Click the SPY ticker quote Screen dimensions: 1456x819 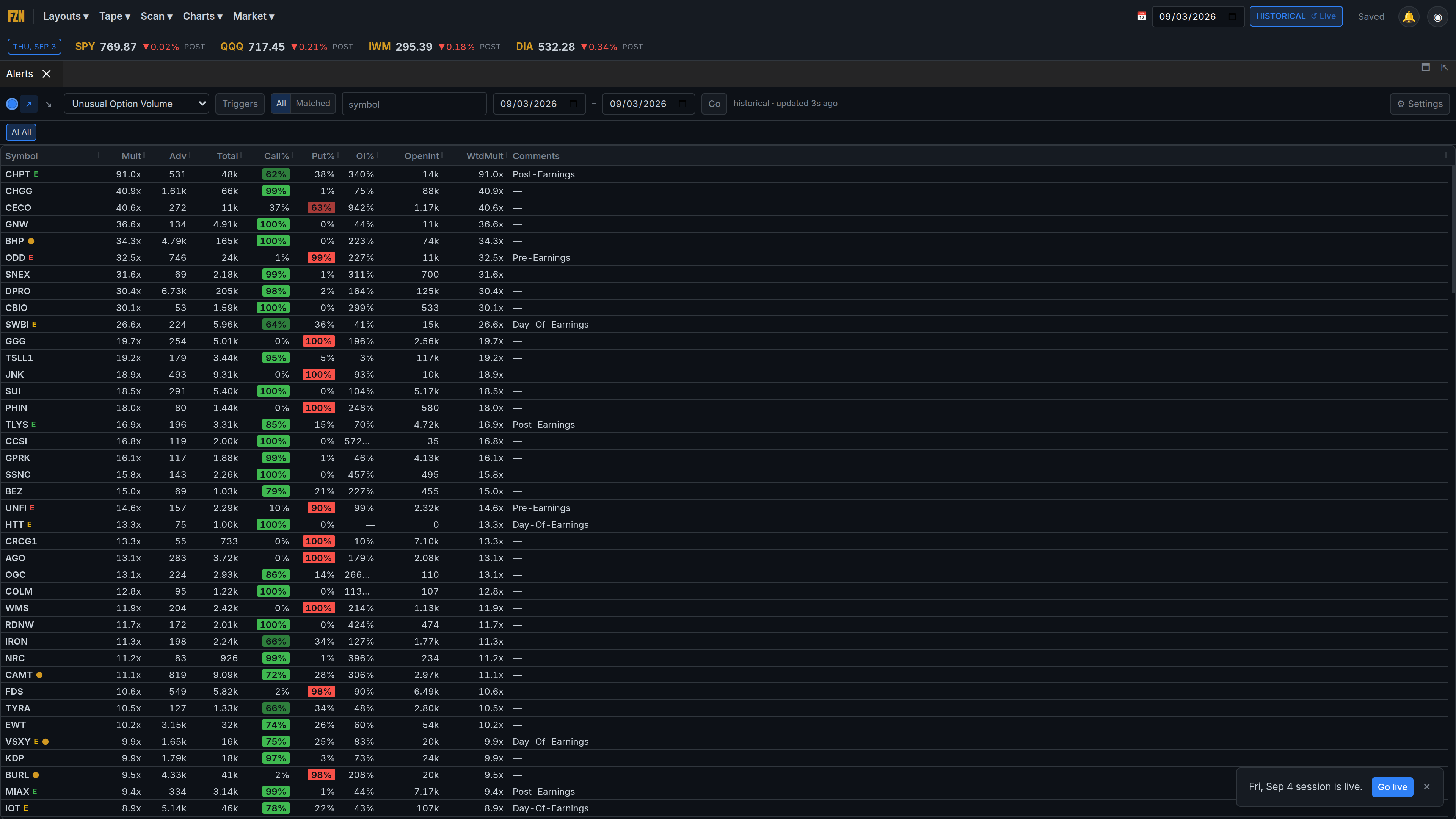coord(140,47)
